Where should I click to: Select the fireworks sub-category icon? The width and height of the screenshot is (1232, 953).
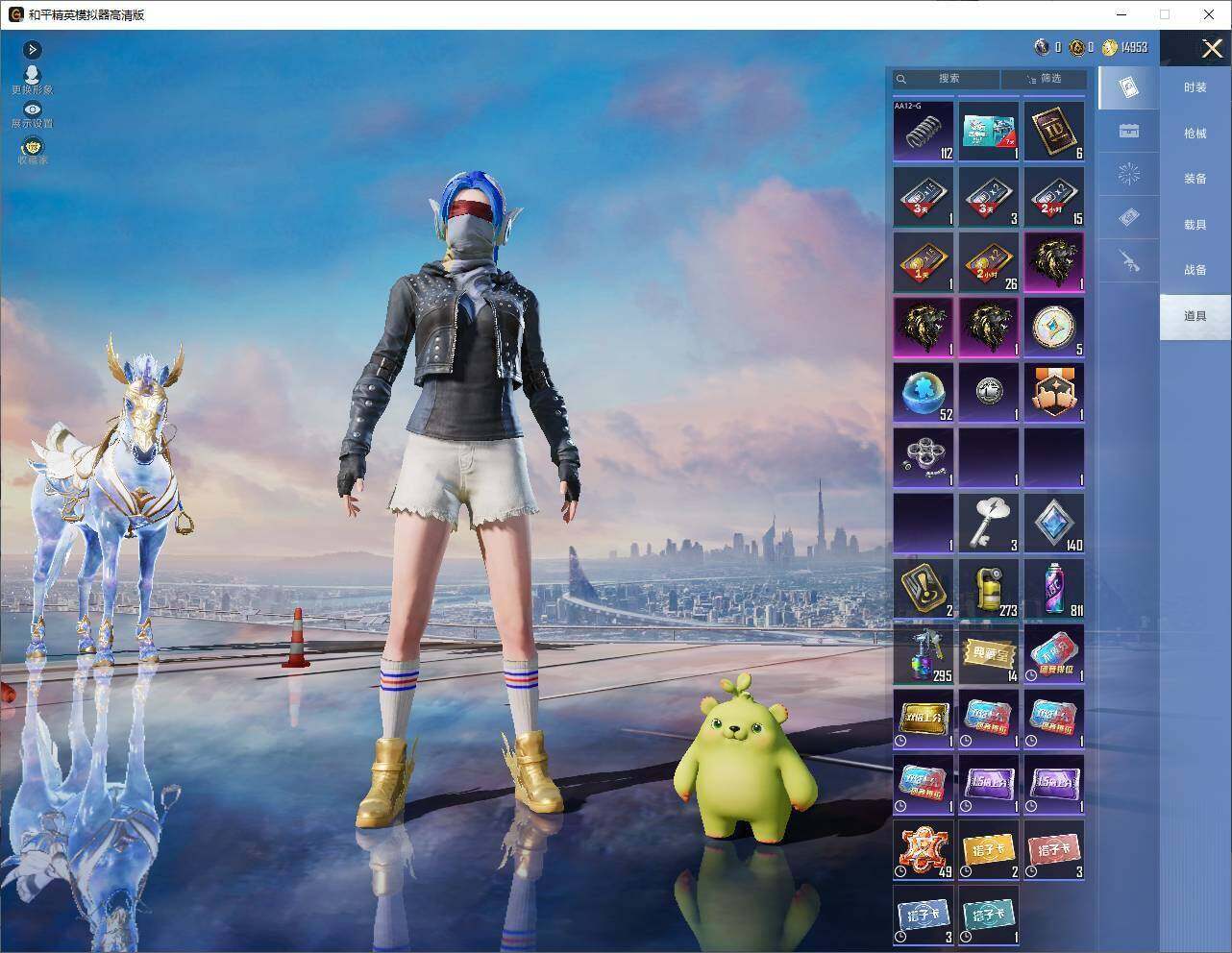point(1129,174)
